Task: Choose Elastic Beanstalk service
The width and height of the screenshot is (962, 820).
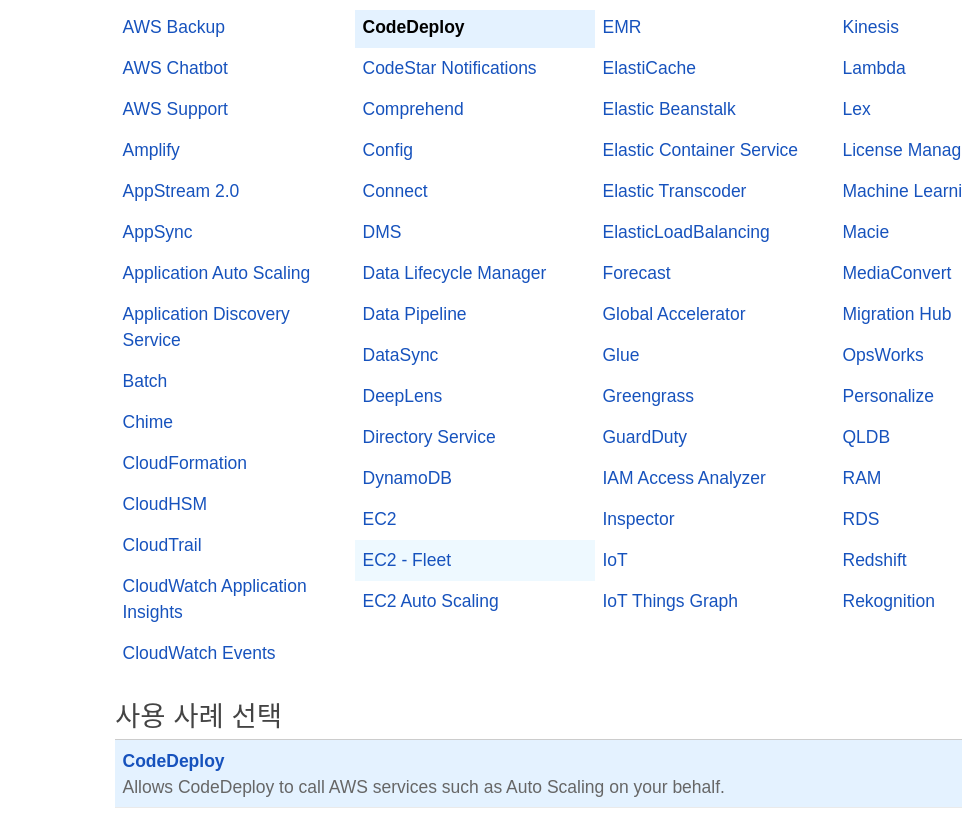Action: pos(669,109)
